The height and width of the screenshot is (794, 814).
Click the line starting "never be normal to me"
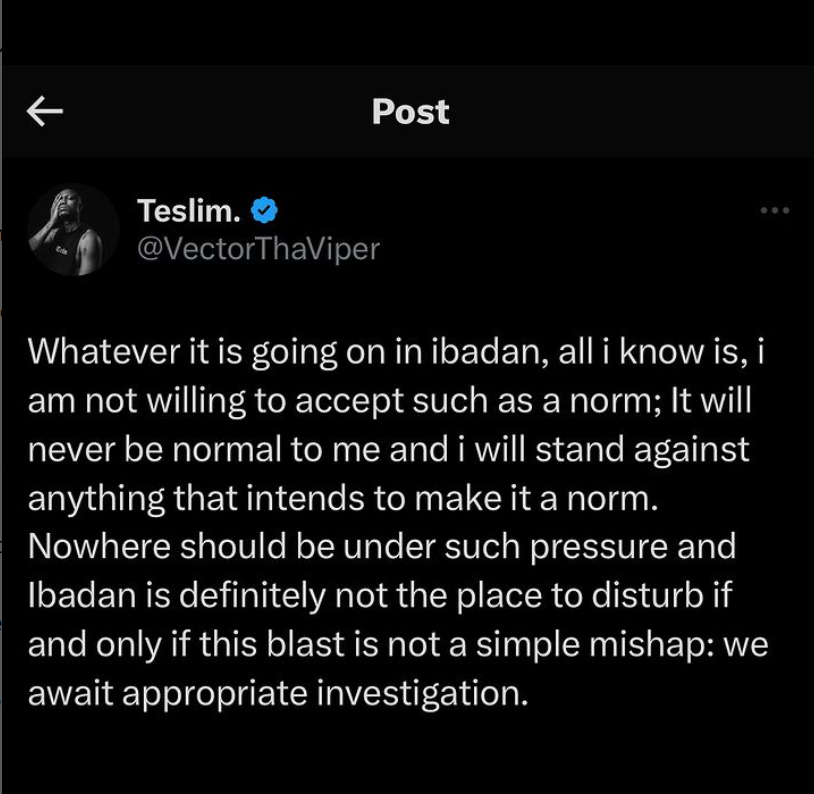[200, 449]
